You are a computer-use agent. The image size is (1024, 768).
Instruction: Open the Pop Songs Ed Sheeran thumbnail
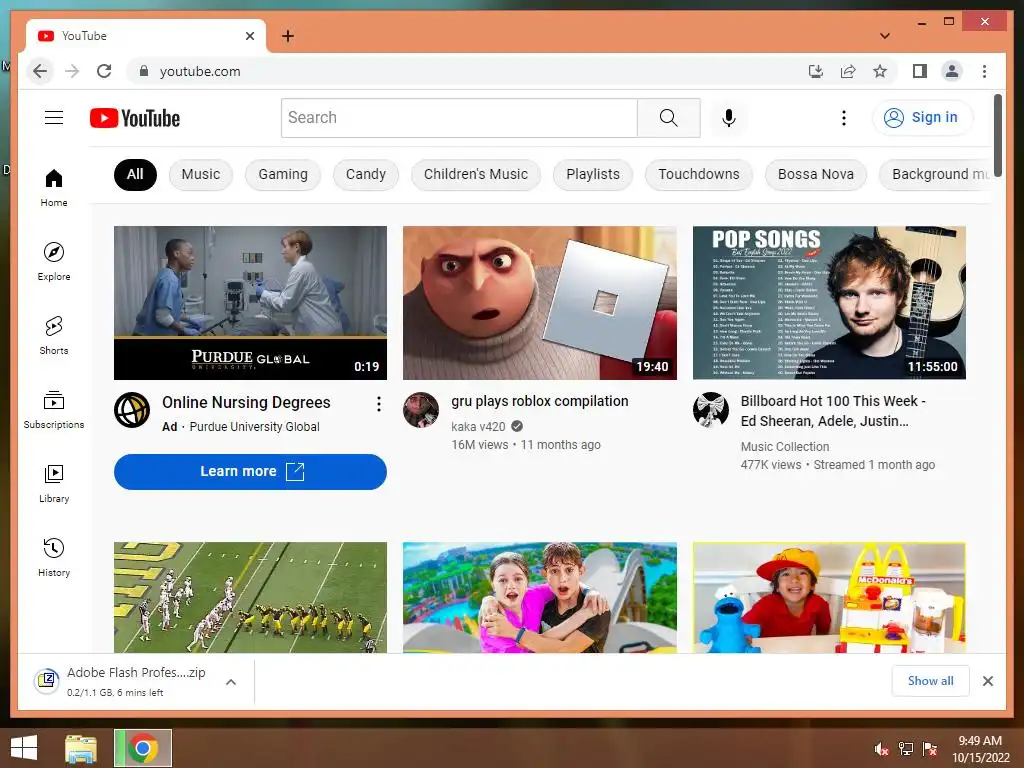tap(829, 303)
